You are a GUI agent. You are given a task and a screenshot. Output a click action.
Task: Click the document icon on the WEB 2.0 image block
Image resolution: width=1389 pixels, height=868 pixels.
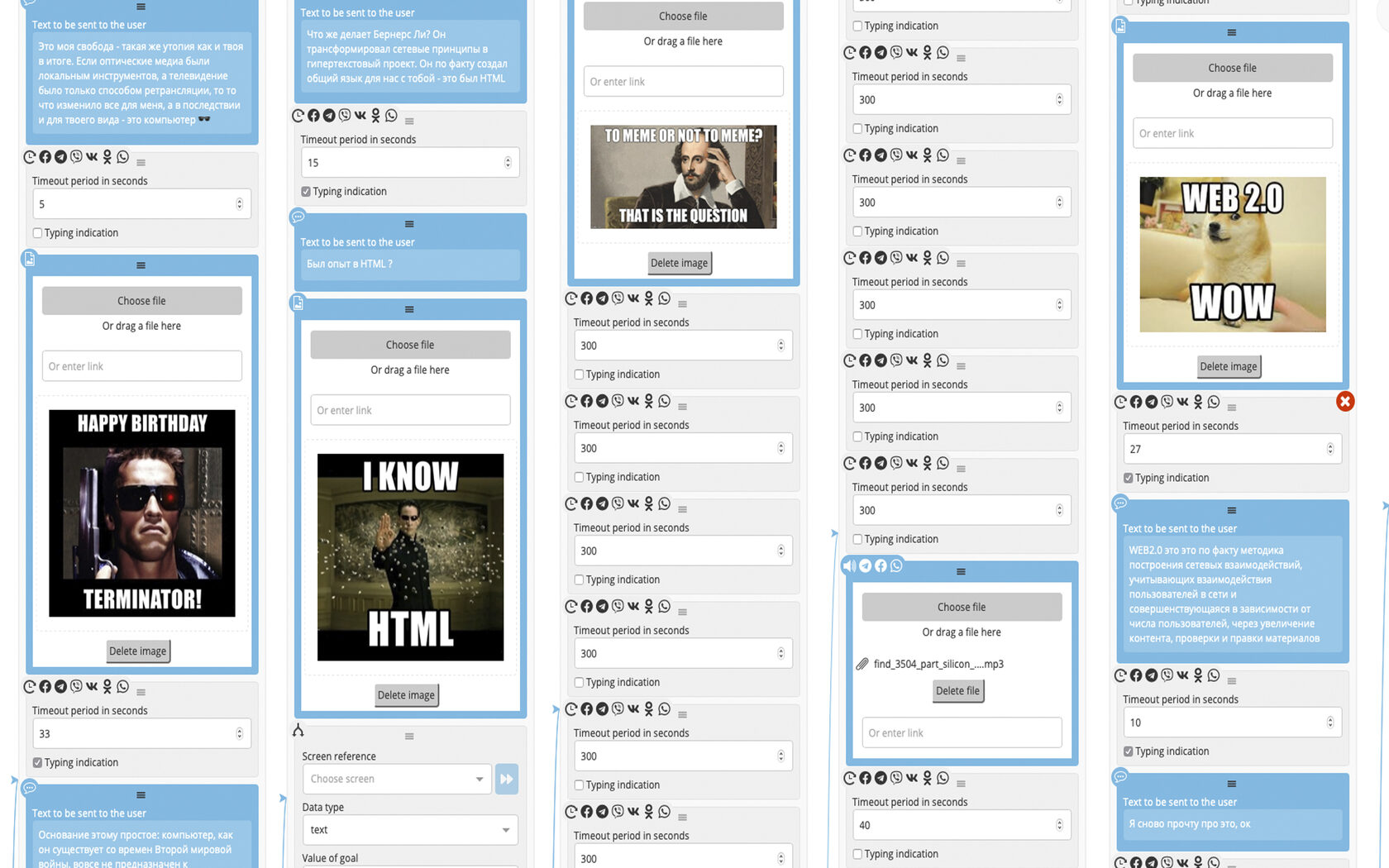pyautogui.click(x=1120, y=26)
